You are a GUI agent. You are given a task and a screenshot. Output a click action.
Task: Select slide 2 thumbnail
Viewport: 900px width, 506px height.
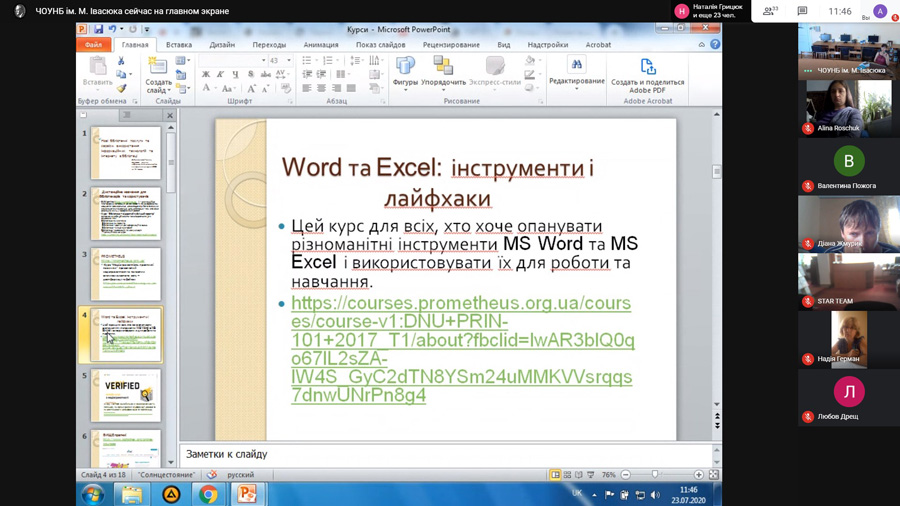(x=126, y=213)
